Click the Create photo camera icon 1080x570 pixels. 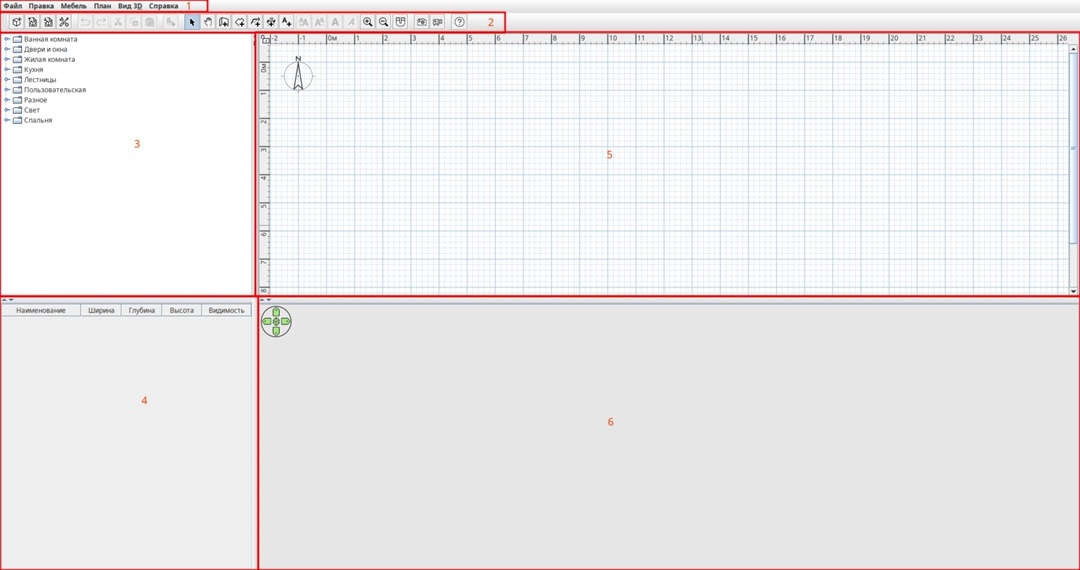click(422, 22)
